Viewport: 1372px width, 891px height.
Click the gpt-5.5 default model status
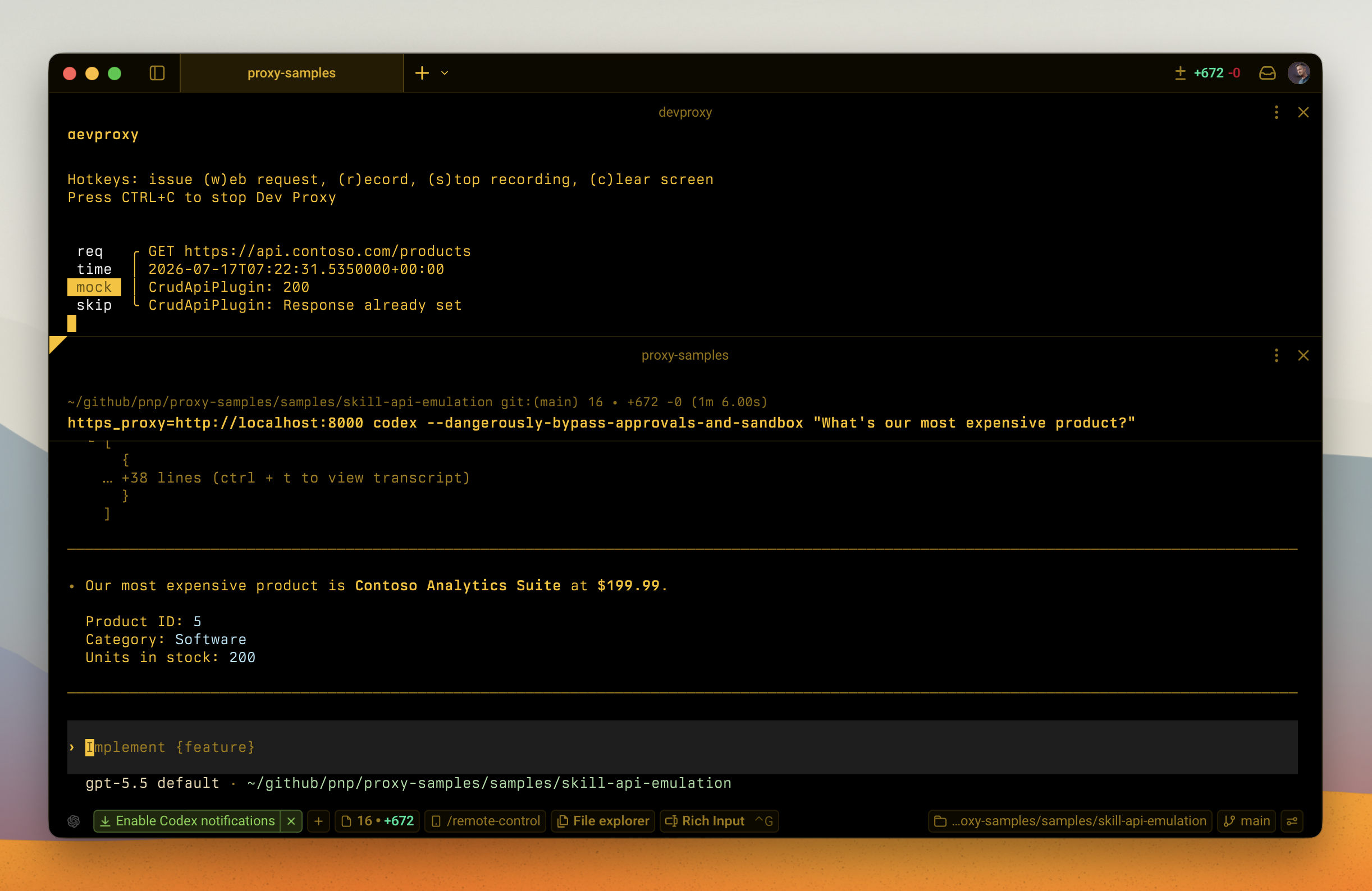pos(152,783)
